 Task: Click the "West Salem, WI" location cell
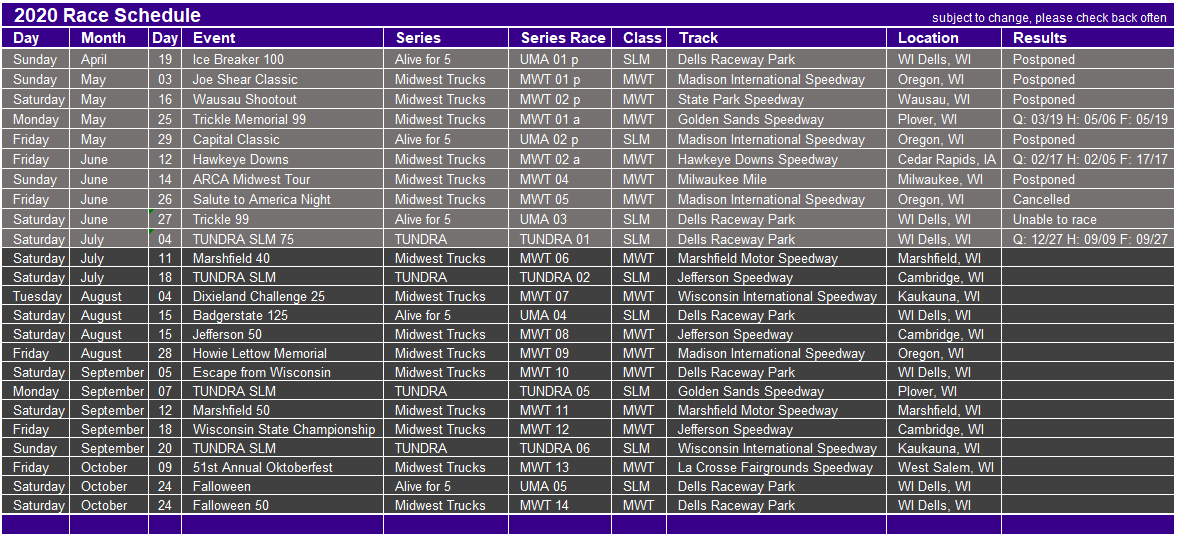tap(945, 468)
